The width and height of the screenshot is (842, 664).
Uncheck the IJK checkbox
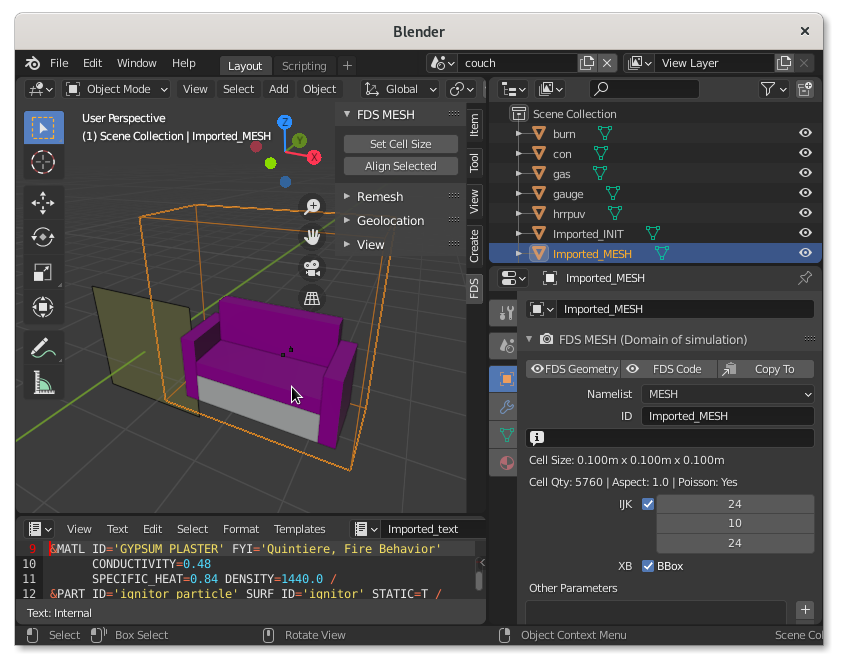tap(648, 505)
